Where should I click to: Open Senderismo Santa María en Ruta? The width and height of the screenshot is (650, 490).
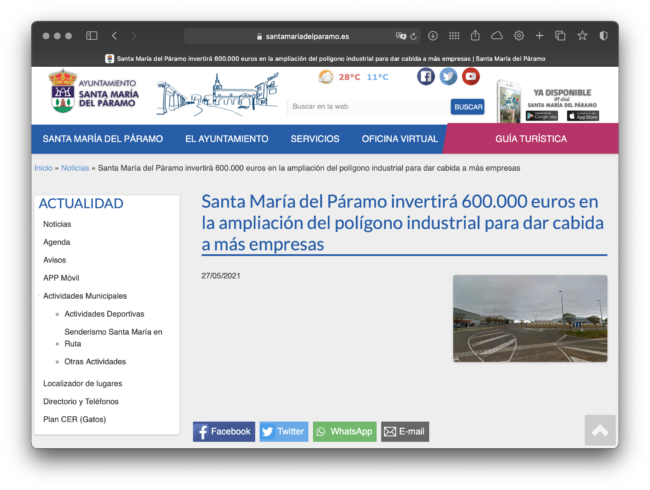click(113, 337)
